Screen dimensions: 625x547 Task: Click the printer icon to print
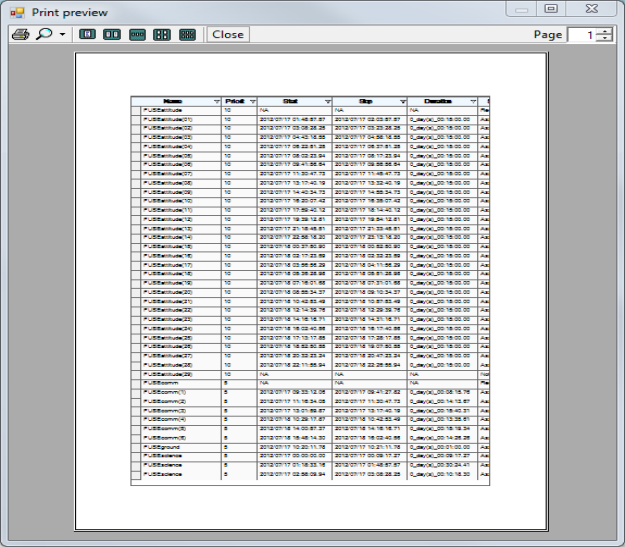click(x=19, y=34)
